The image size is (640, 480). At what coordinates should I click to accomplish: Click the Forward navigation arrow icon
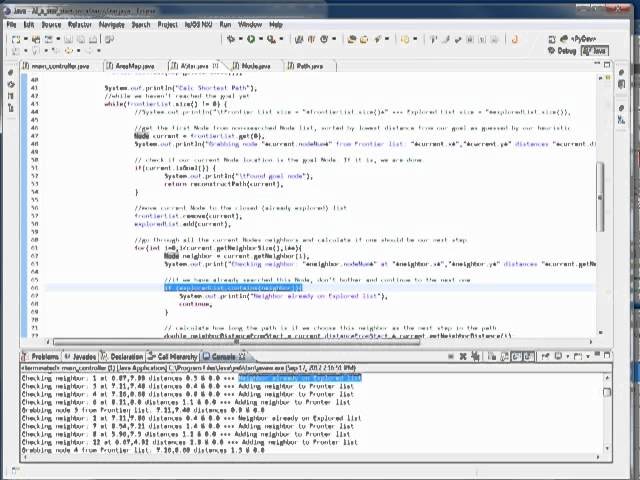tap(89, 51)
